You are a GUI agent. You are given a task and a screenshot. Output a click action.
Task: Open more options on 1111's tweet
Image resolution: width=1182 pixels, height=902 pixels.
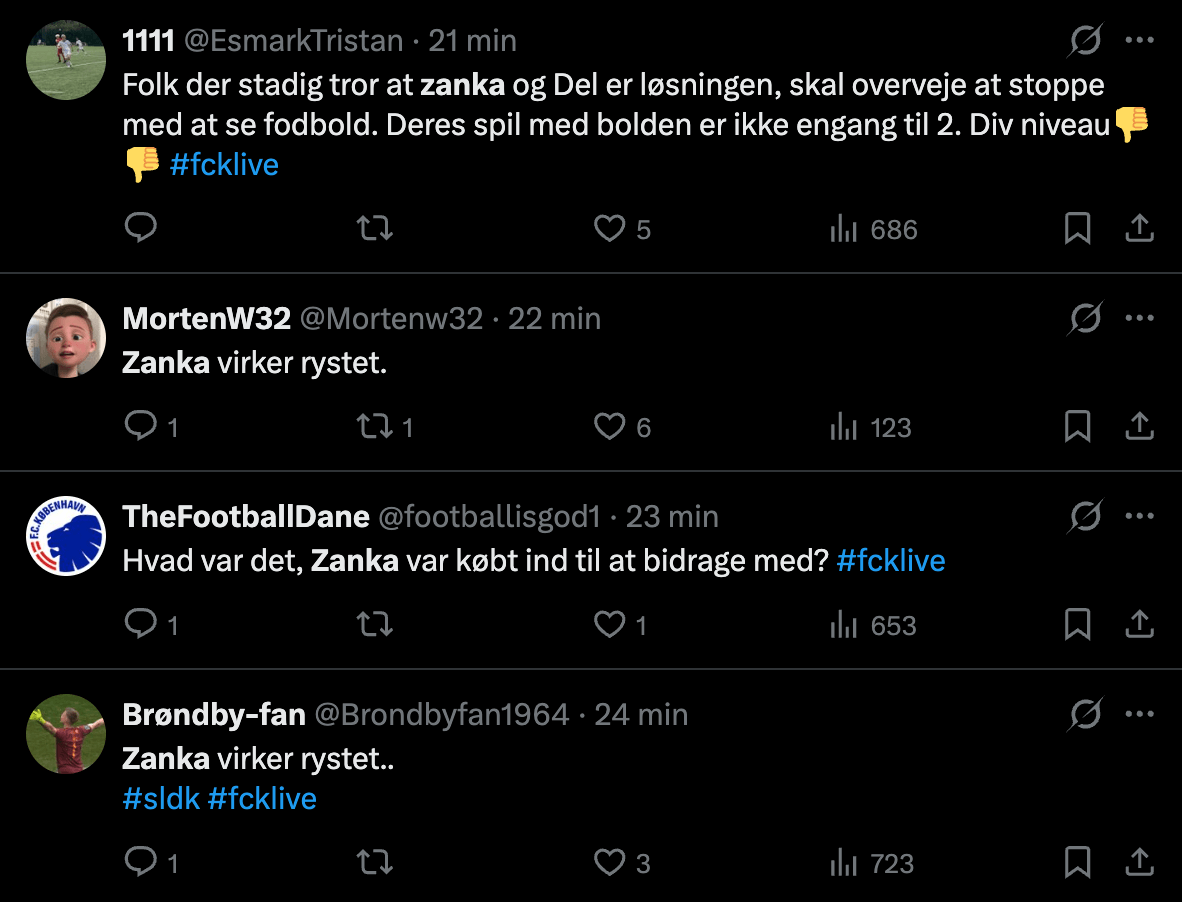(1140, 41)
